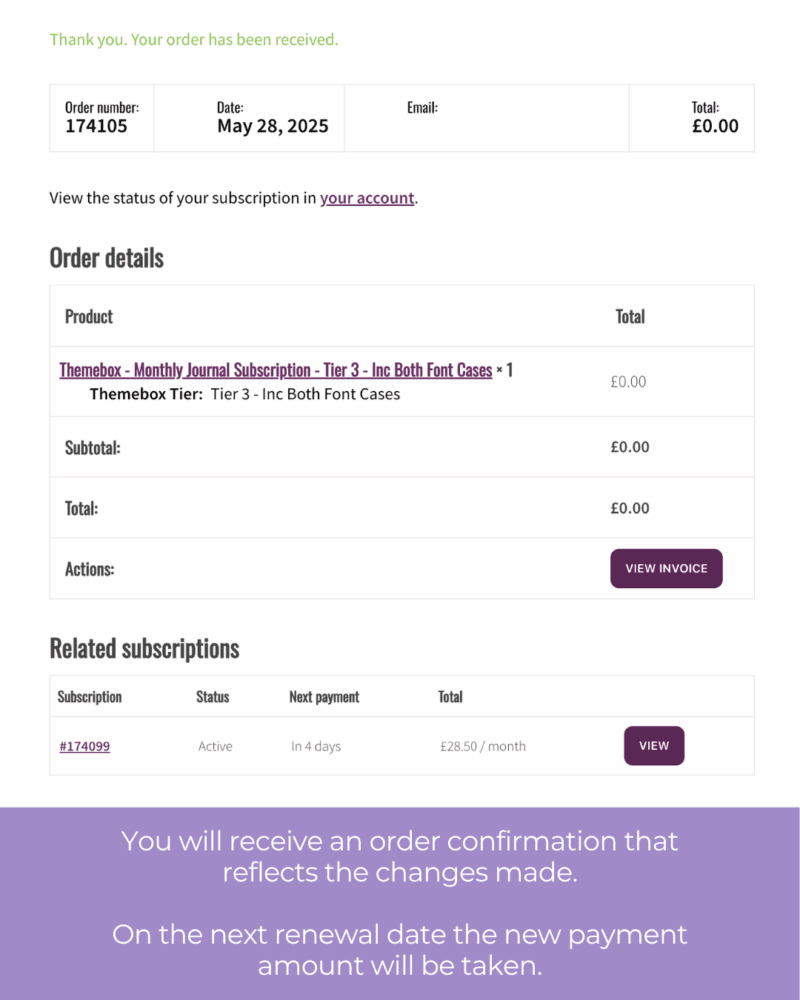
Task: Click the 'Related subscriptions' heading
Action: (144, 648)
